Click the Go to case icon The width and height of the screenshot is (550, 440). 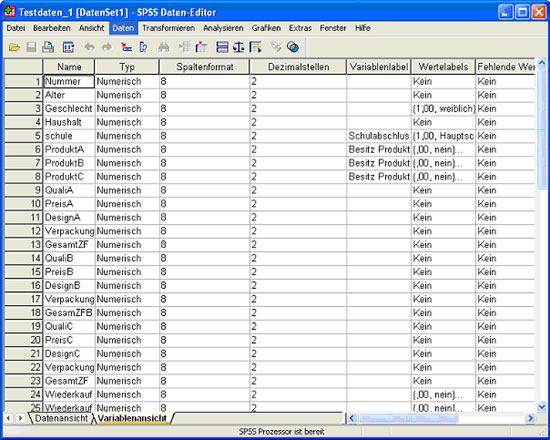tap(126, 47)
